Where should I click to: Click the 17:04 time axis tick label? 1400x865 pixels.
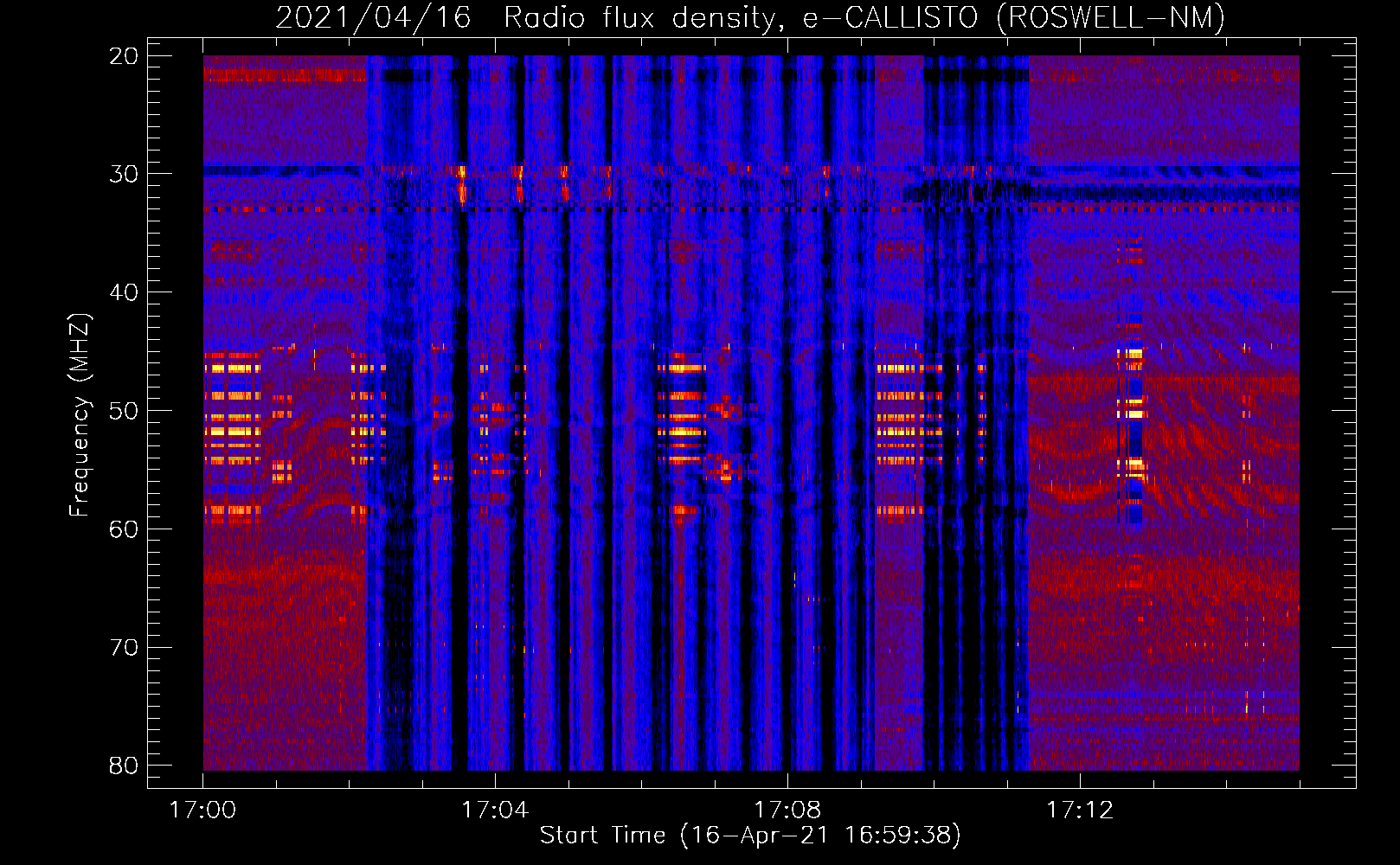495,810
